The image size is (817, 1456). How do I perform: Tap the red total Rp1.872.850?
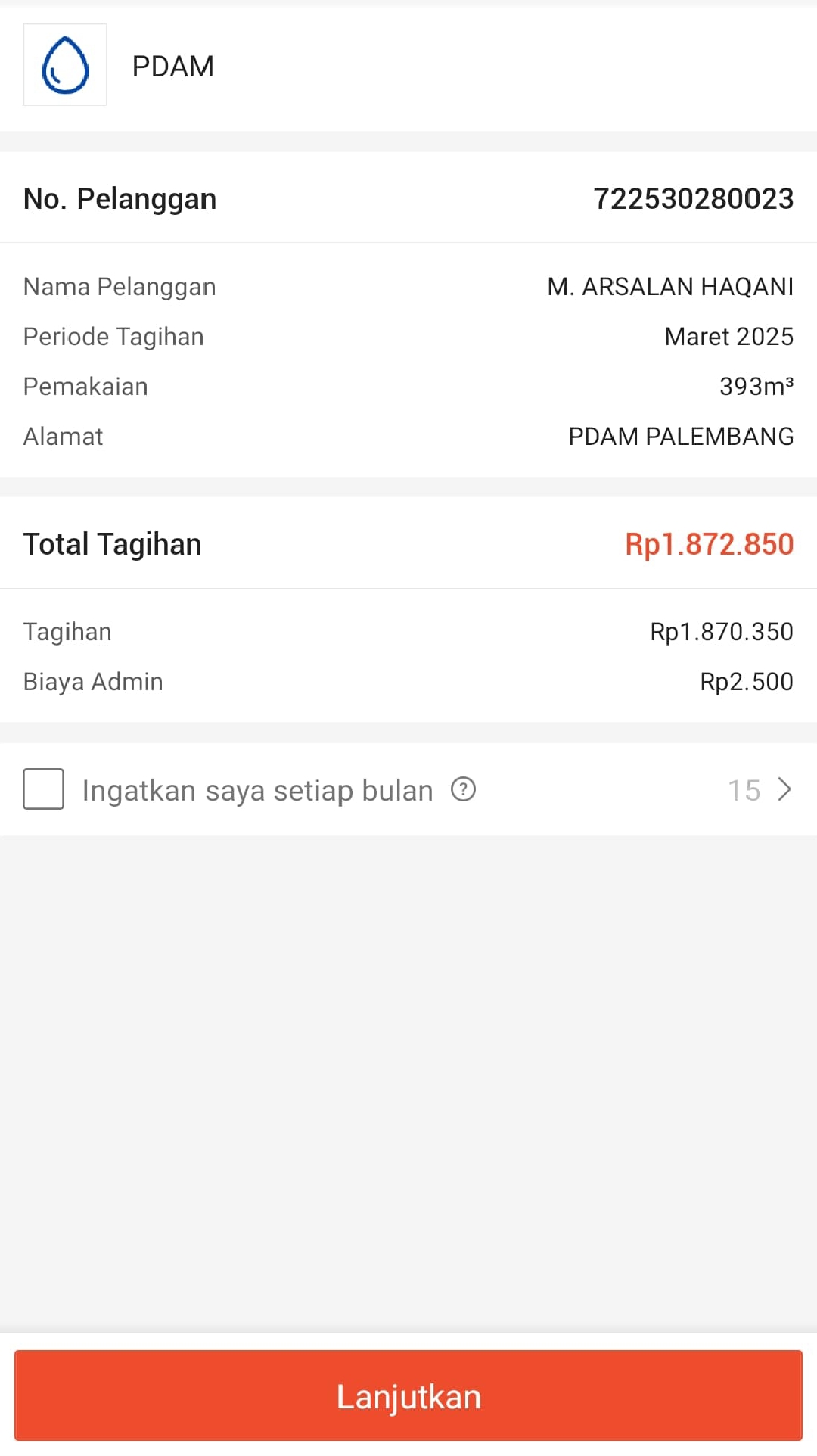click(709, 544)
